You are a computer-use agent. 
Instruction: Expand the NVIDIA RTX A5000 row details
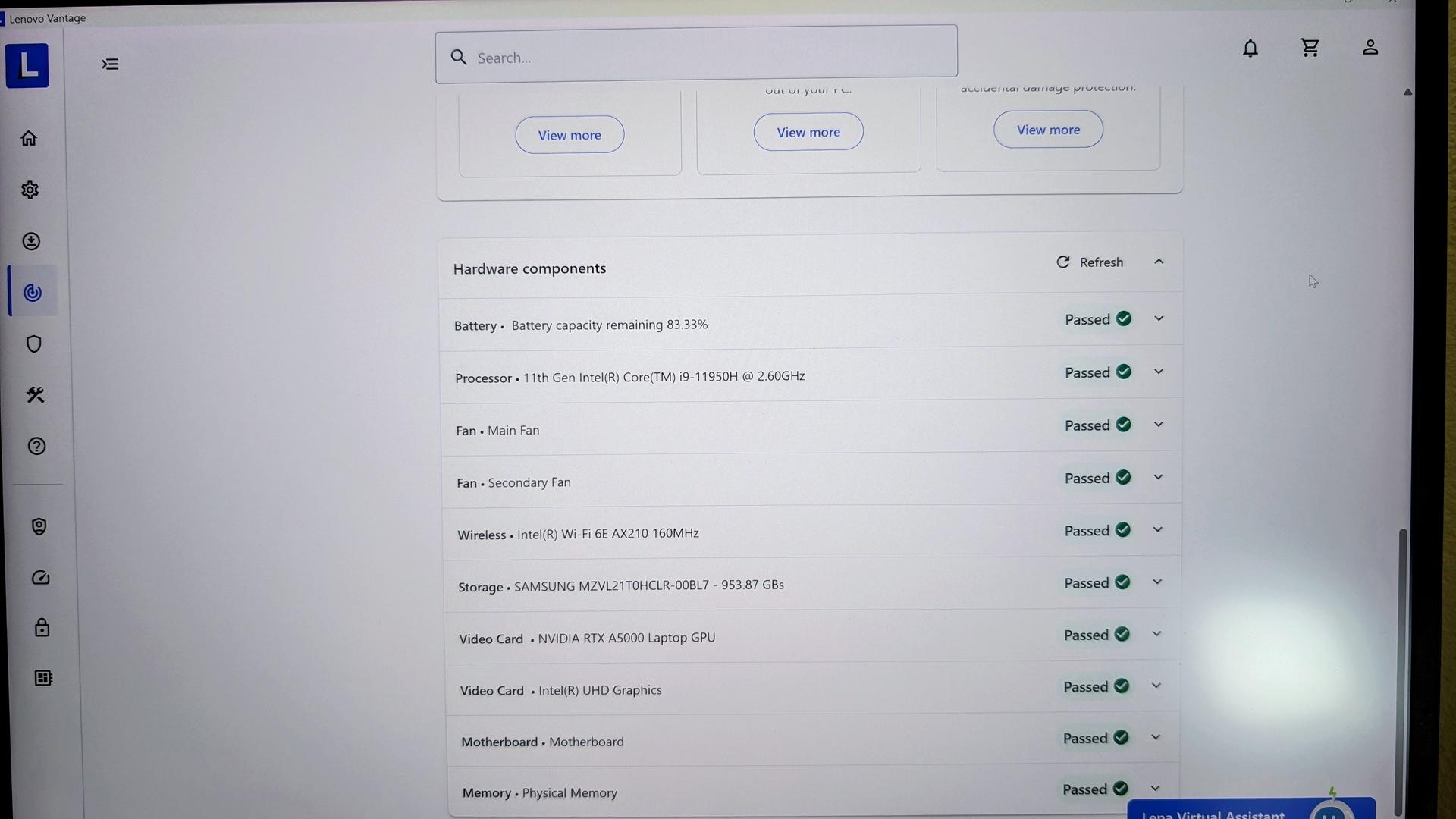pos(1156,634)
